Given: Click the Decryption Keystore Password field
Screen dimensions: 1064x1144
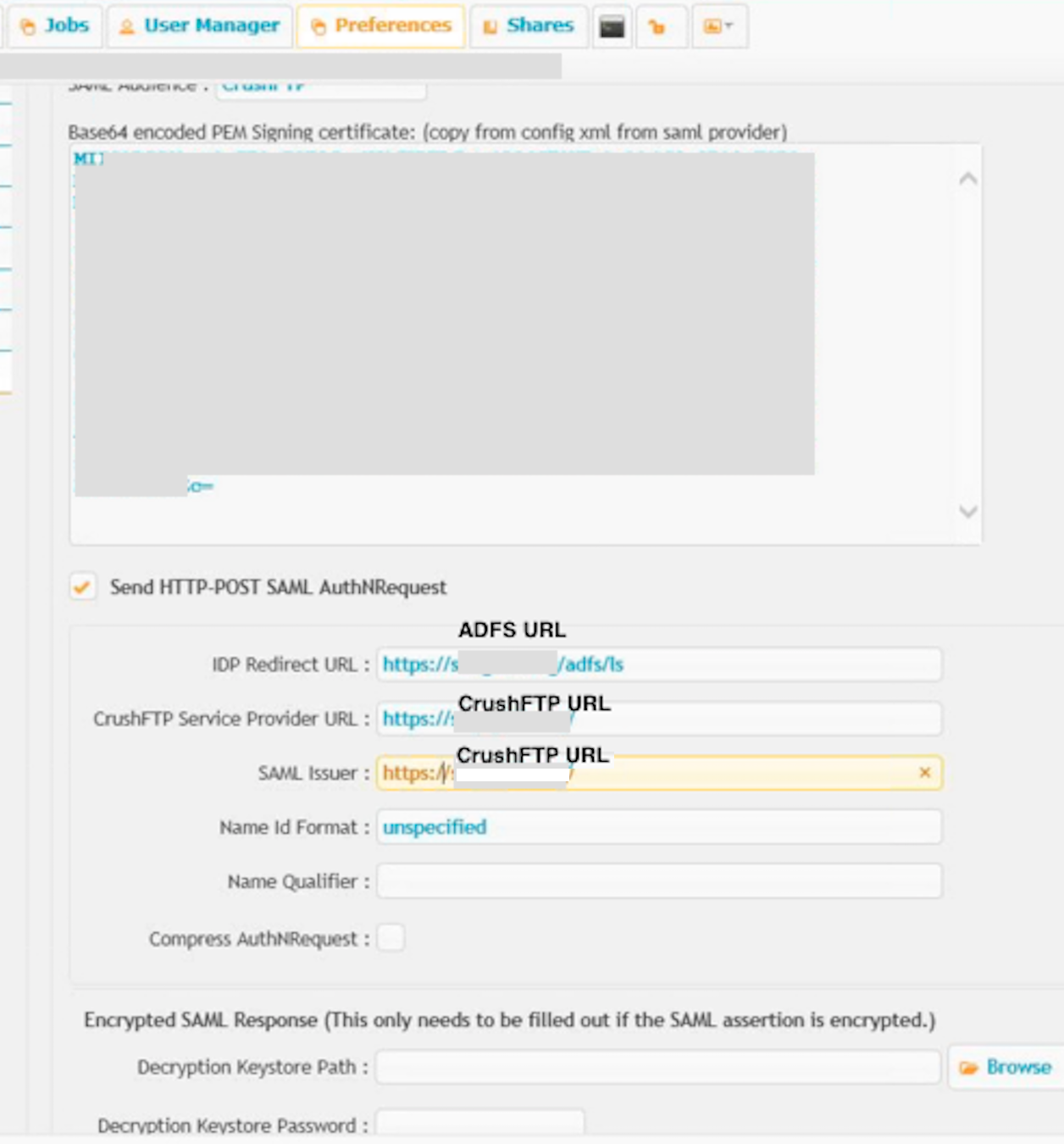Looking at the screenshot, I should tap(479, 1123).
